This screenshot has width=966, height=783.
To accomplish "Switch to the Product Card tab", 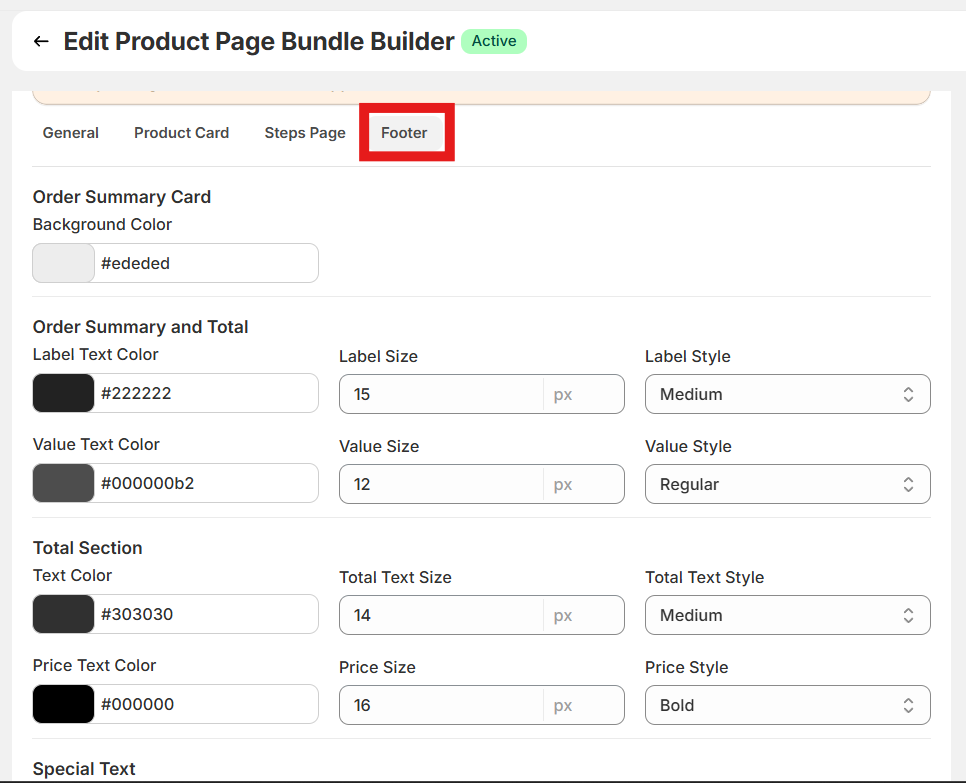I will pyautogui.click(x=181, y=133).
